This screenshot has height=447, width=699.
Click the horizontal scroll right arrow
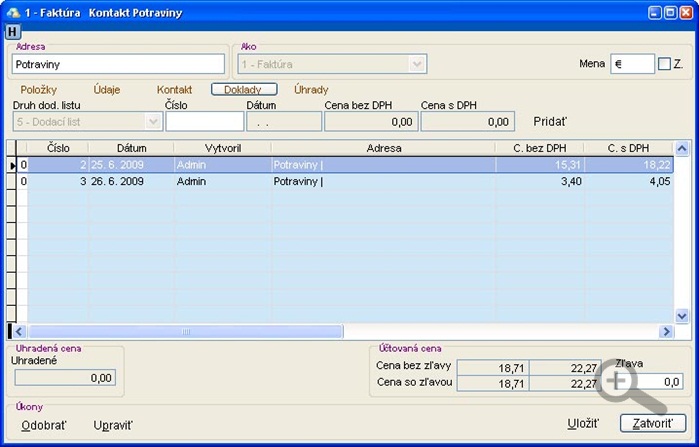(666, 332)
